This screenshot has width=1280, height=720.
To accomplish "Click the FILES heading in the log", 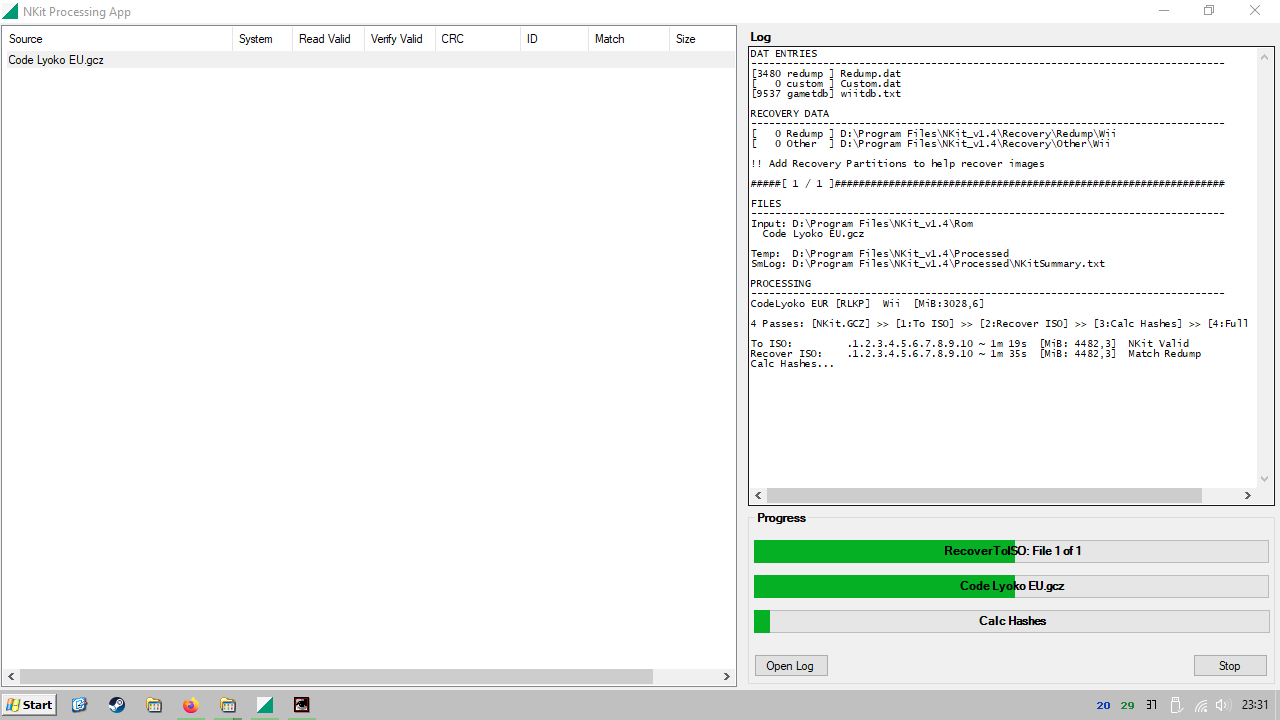I will (x=767, y=204).
